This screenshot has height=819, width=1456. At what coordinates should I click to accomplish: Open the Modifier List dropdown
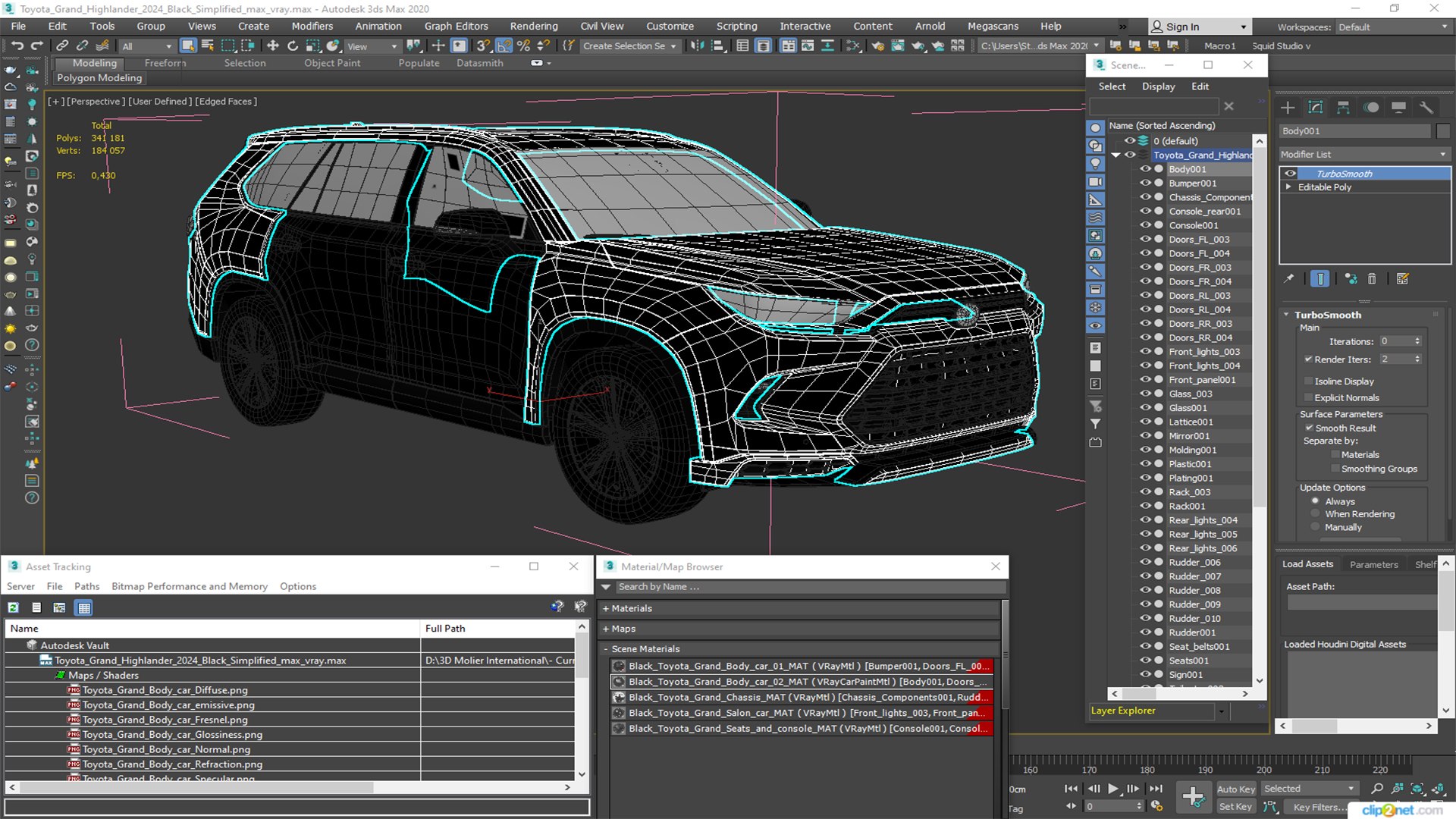[1364, 154]
